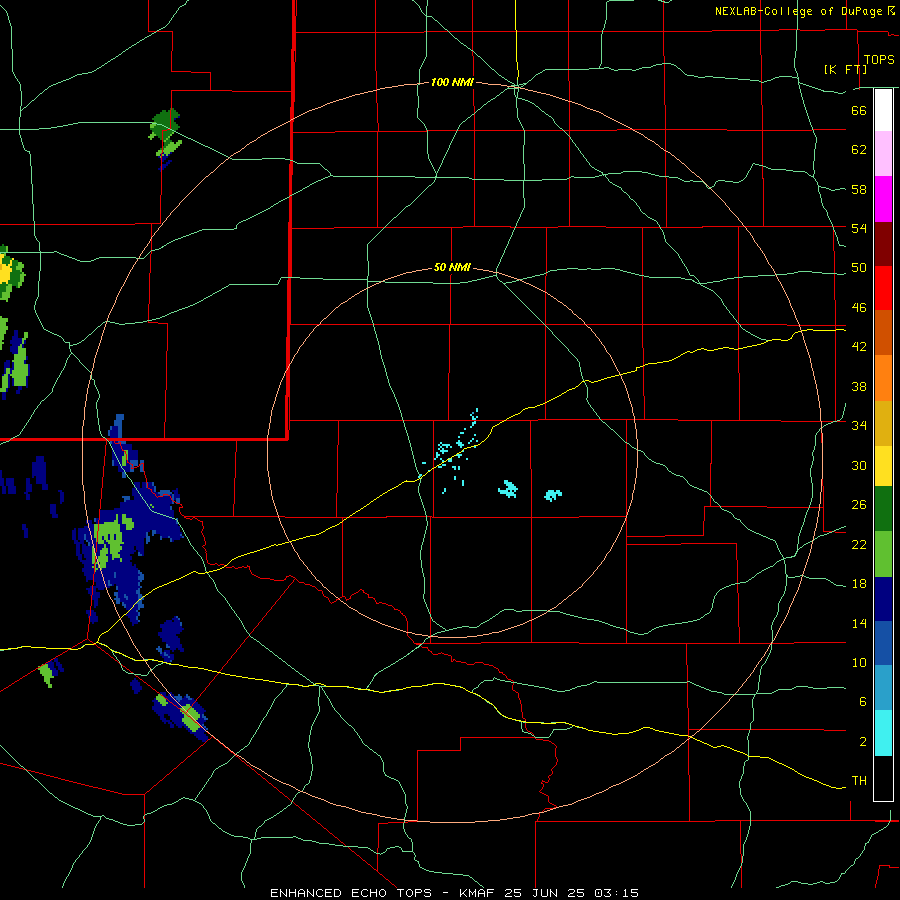Click the "10" legend value

click(x=859, y=663)
